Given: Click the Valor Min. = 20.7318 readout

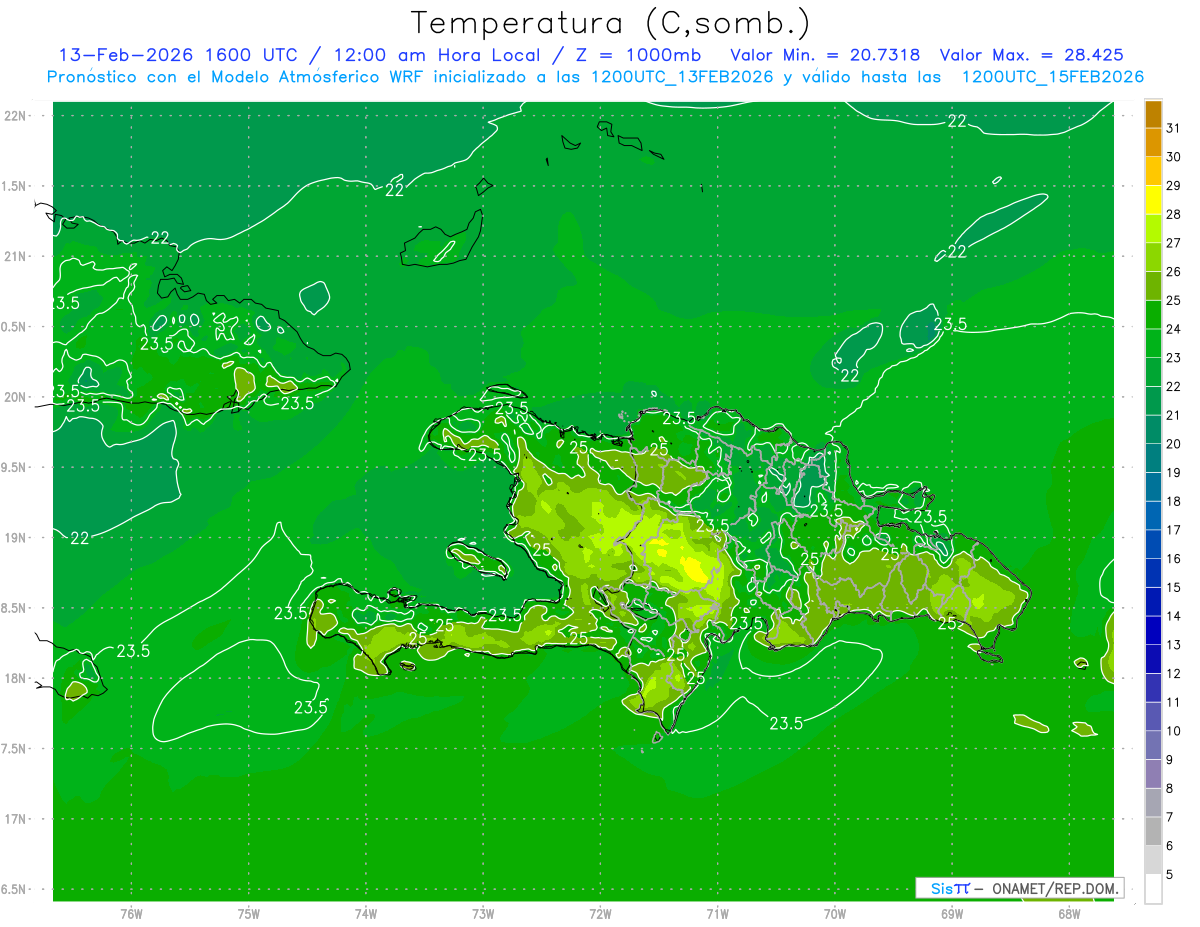Looking at the screenshot, I should [825, 55].
